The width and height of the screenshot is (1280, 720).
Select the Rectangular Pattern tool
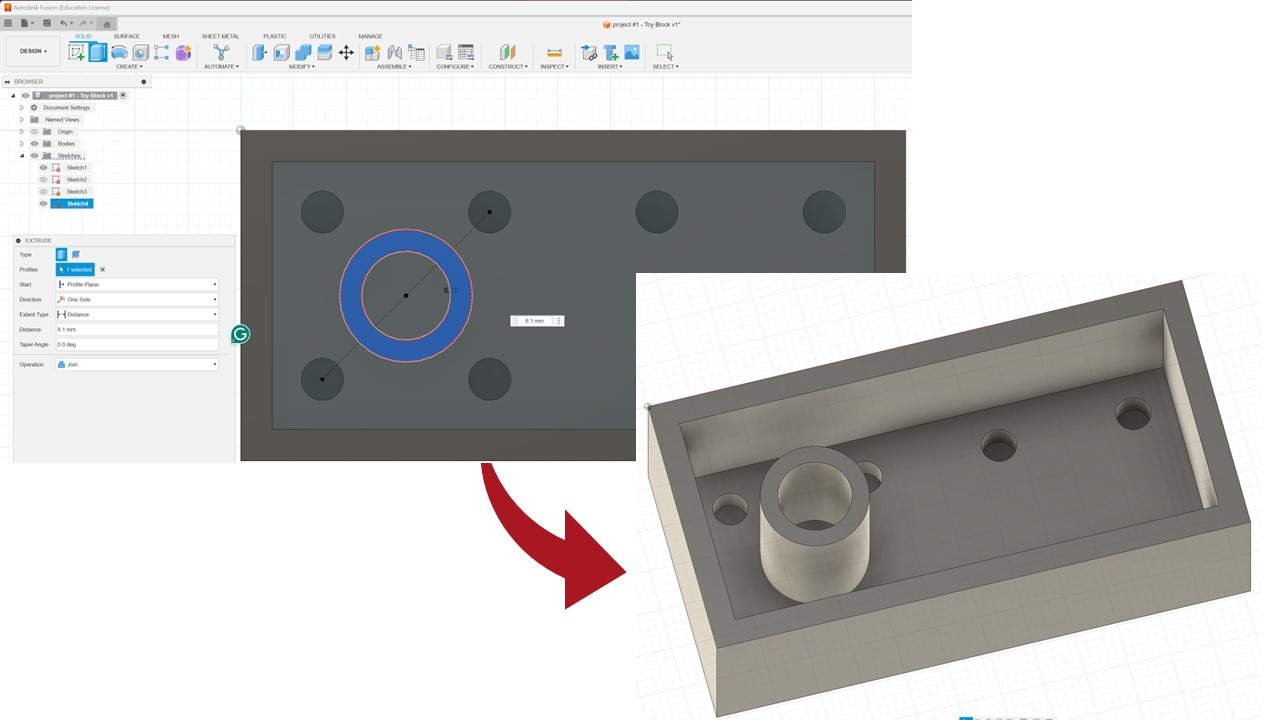pos(162,53)
